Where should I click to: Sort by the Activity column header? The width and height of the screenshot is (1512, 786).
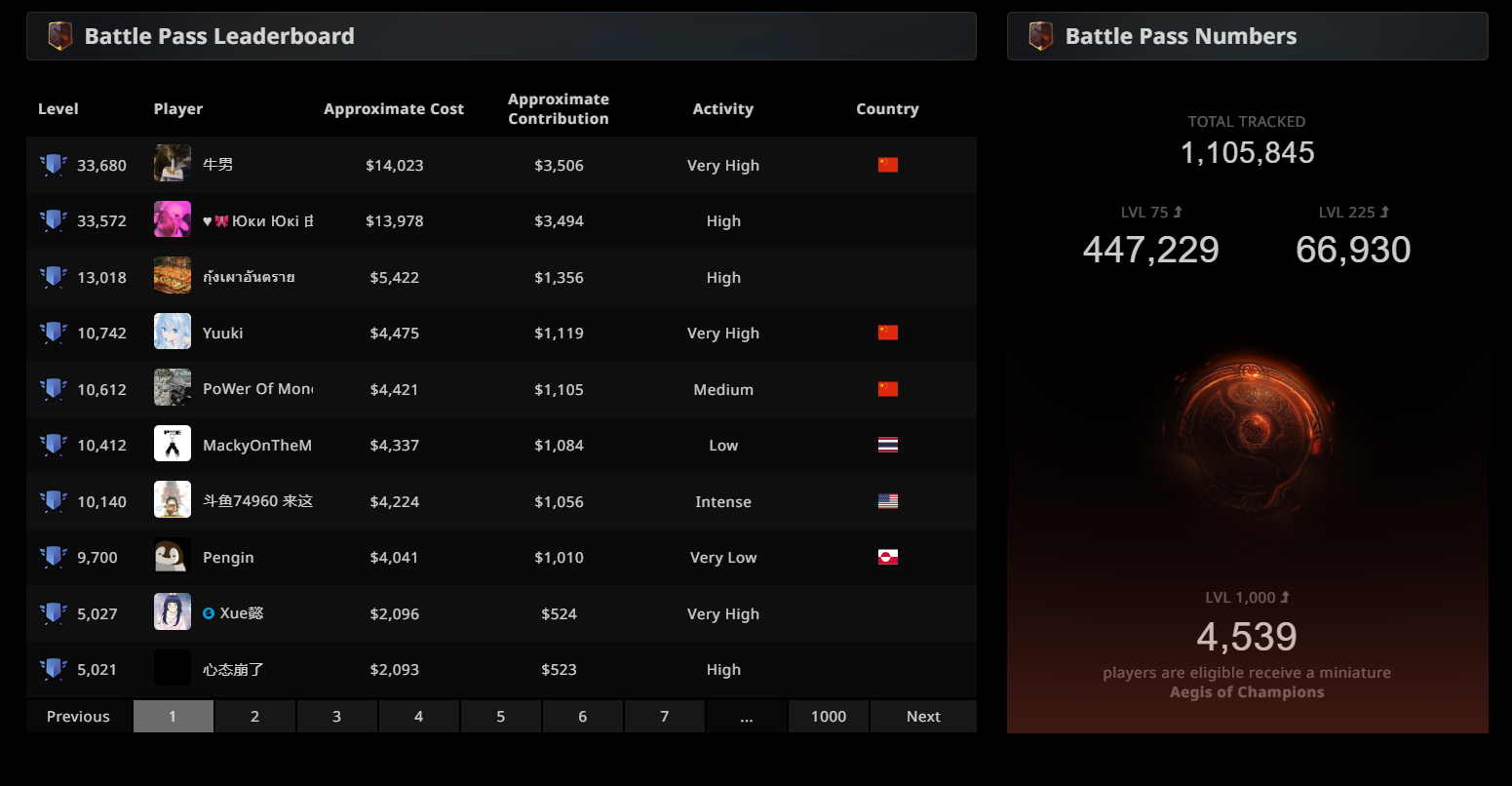click(722, 109)
